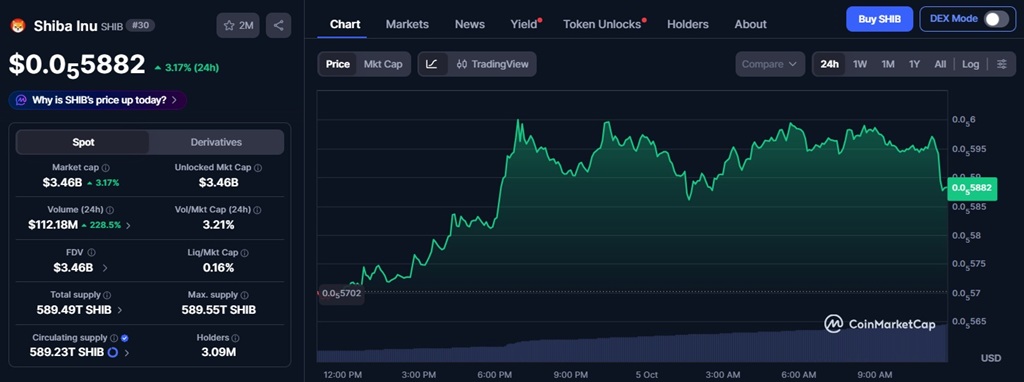1024x382 pixels.
Task: Click Liq/Mkt Cap info icon
Action: click(x=244, y=252)
